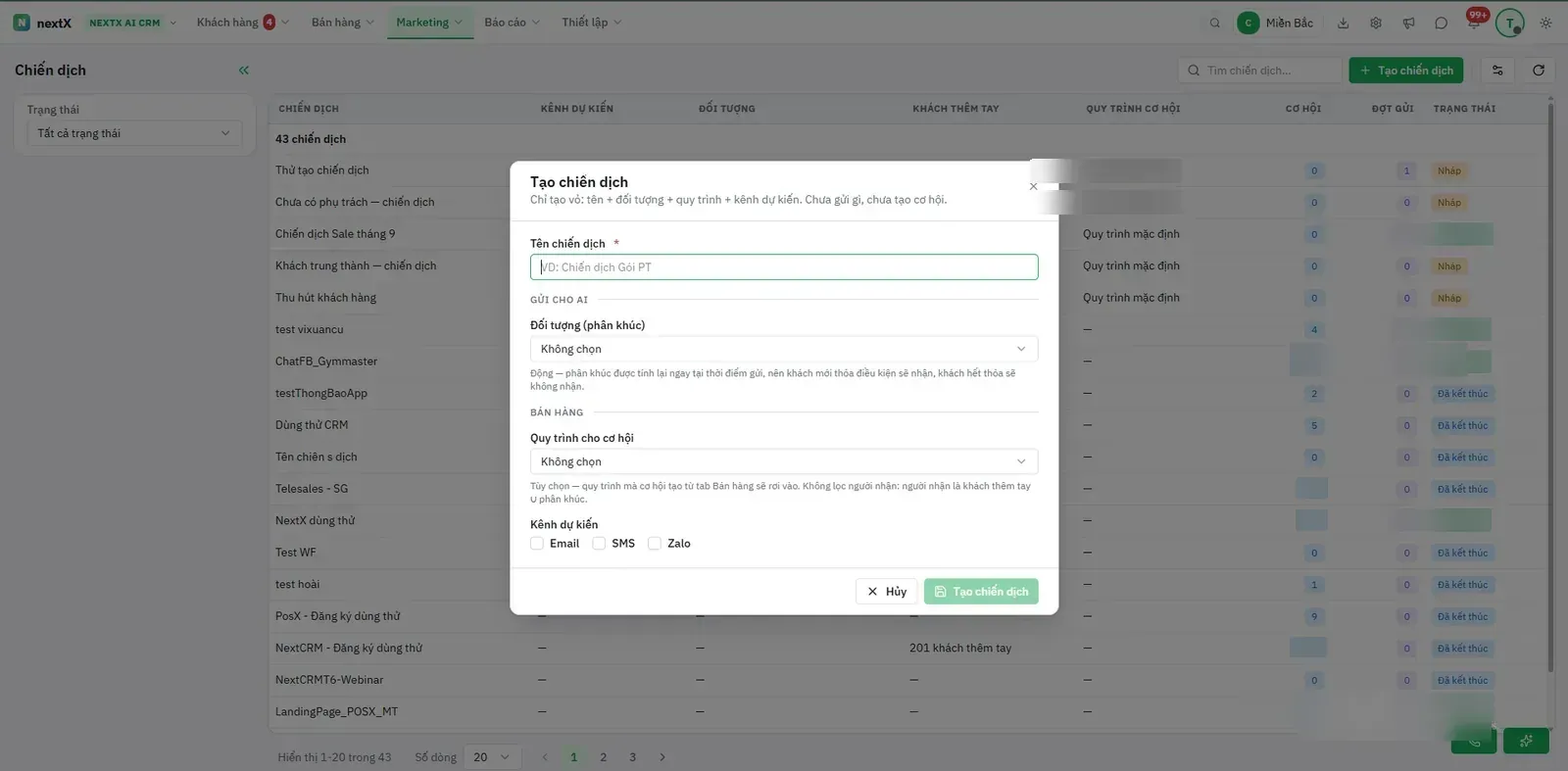The height and width of the screenshot is (771, 1568).
Task: Open the Số dòng rows-per-page dropdown
Action: click(x=491, y=757)
